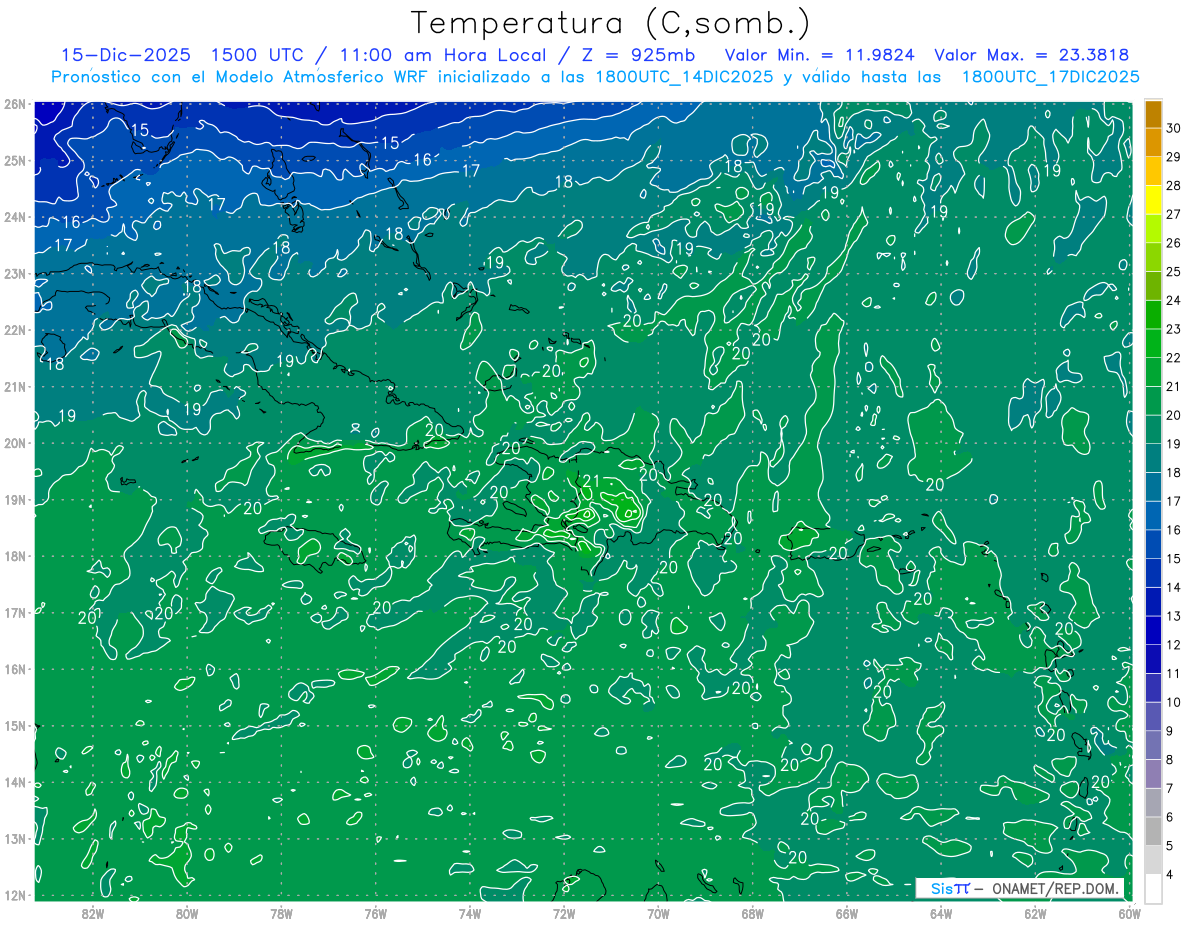This screenshot has height=927, width=1200.
Task: Click the color scale label "7"
Action: 1170,789
